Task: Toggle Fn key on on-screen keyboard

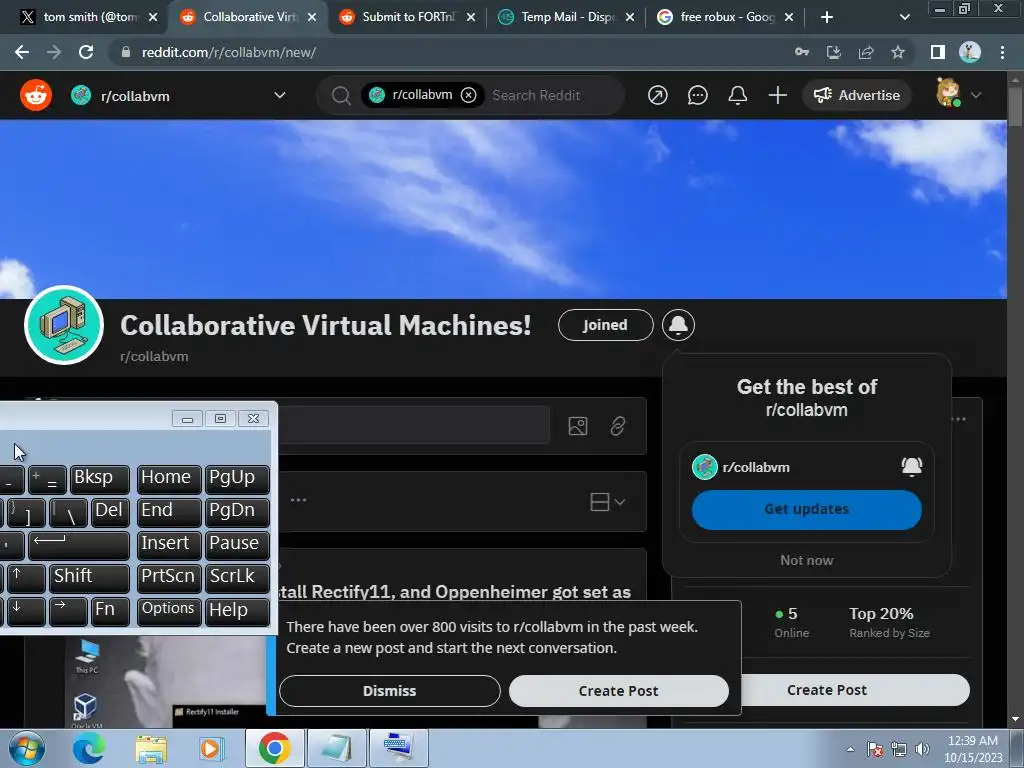Action: tap(110, 611)
